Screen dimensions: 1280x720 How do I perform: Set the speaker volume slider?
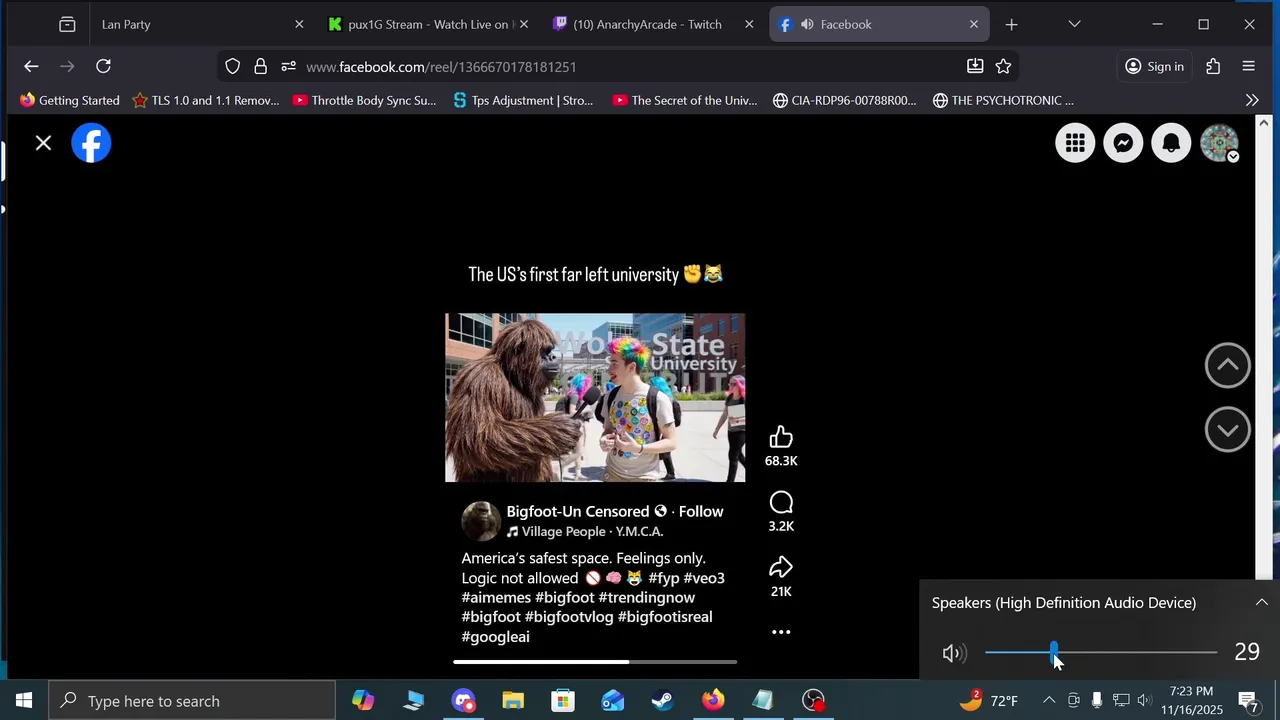(x=1101, y=653)
